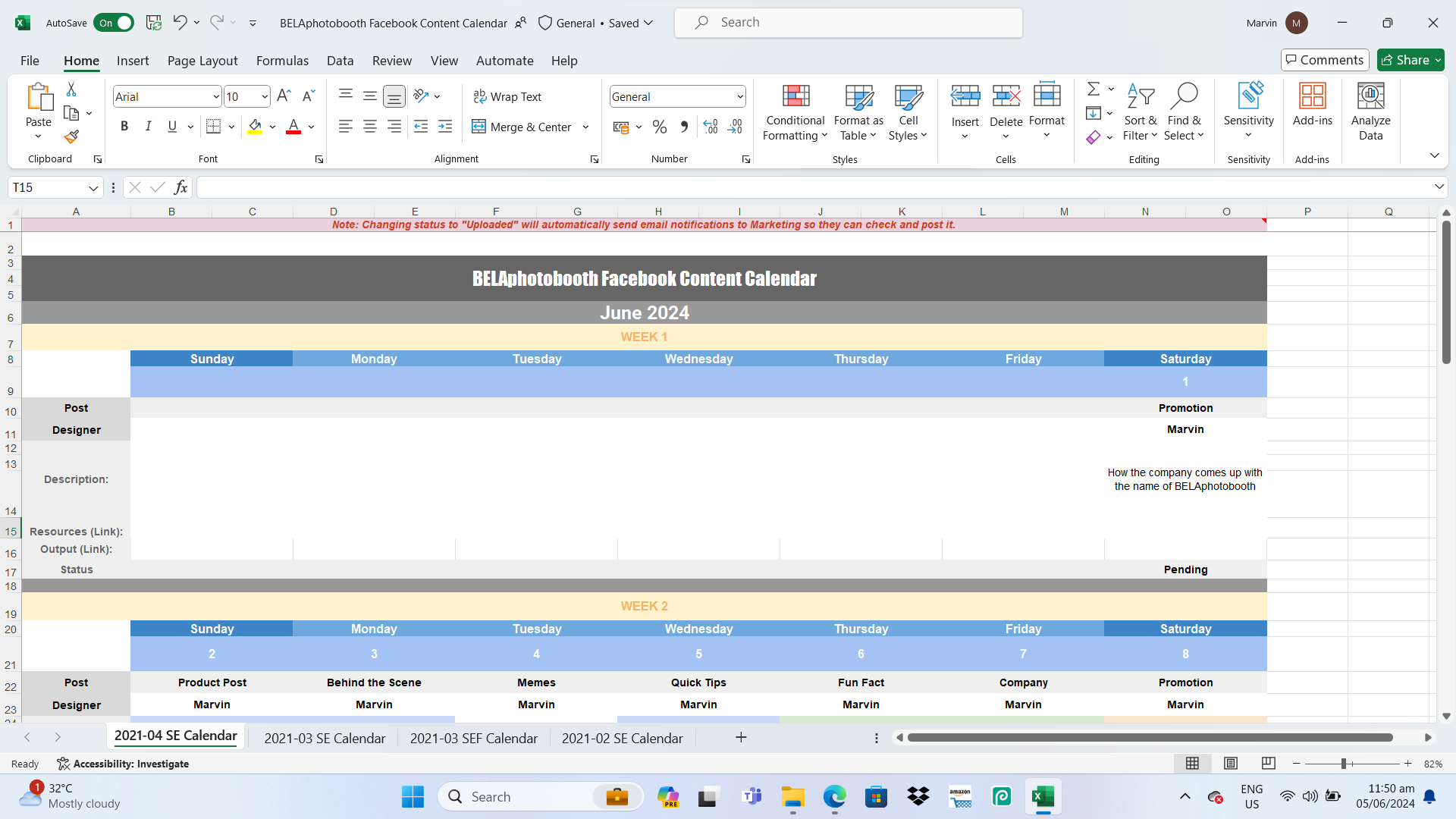Expand the formula bar chevron
Screen dimensions: 1456x819
(x=1439, y=187)
